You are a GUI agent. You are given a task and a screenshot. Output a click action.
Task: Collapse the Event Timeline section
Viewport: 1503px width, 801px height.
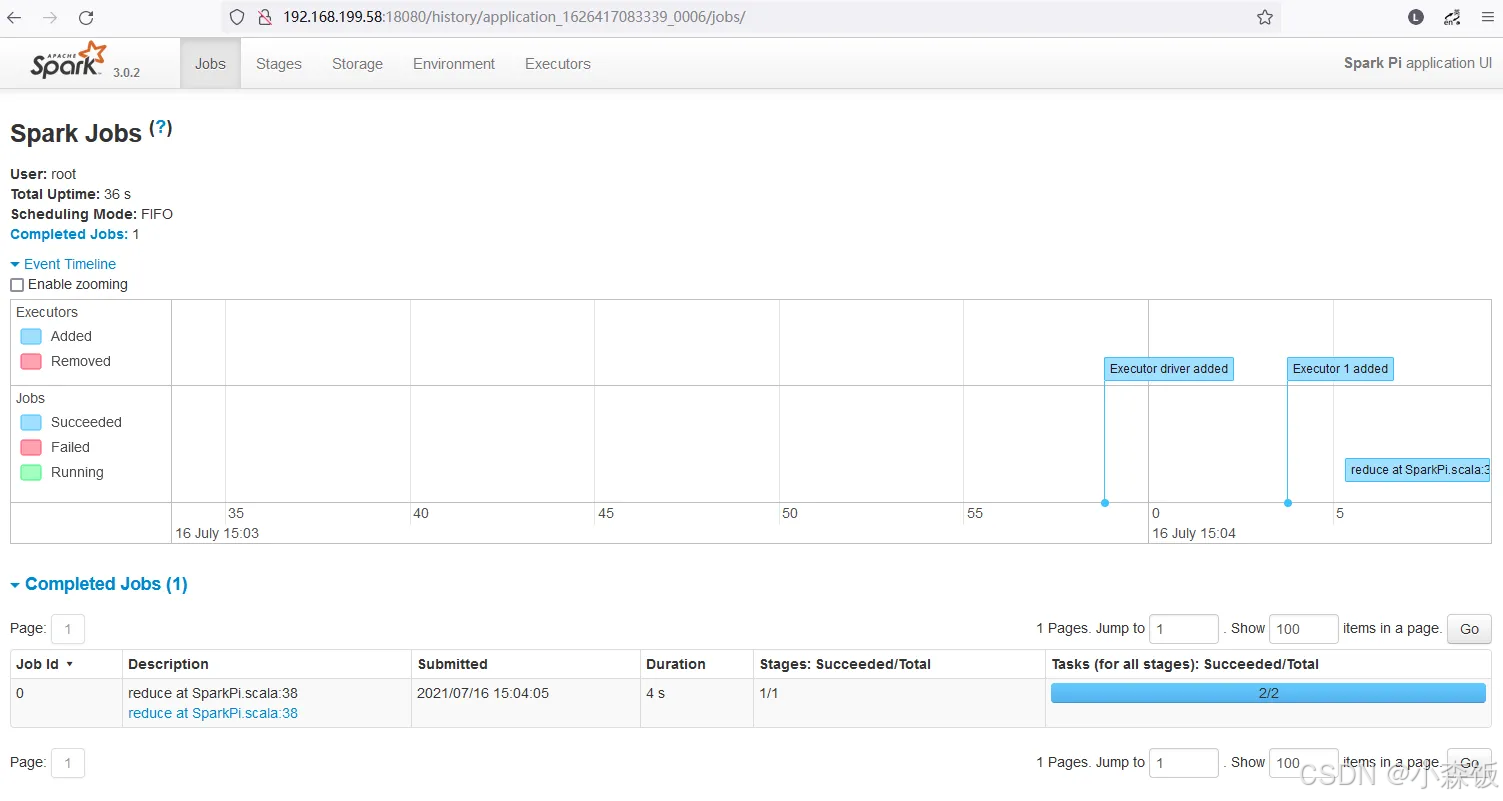63,264
